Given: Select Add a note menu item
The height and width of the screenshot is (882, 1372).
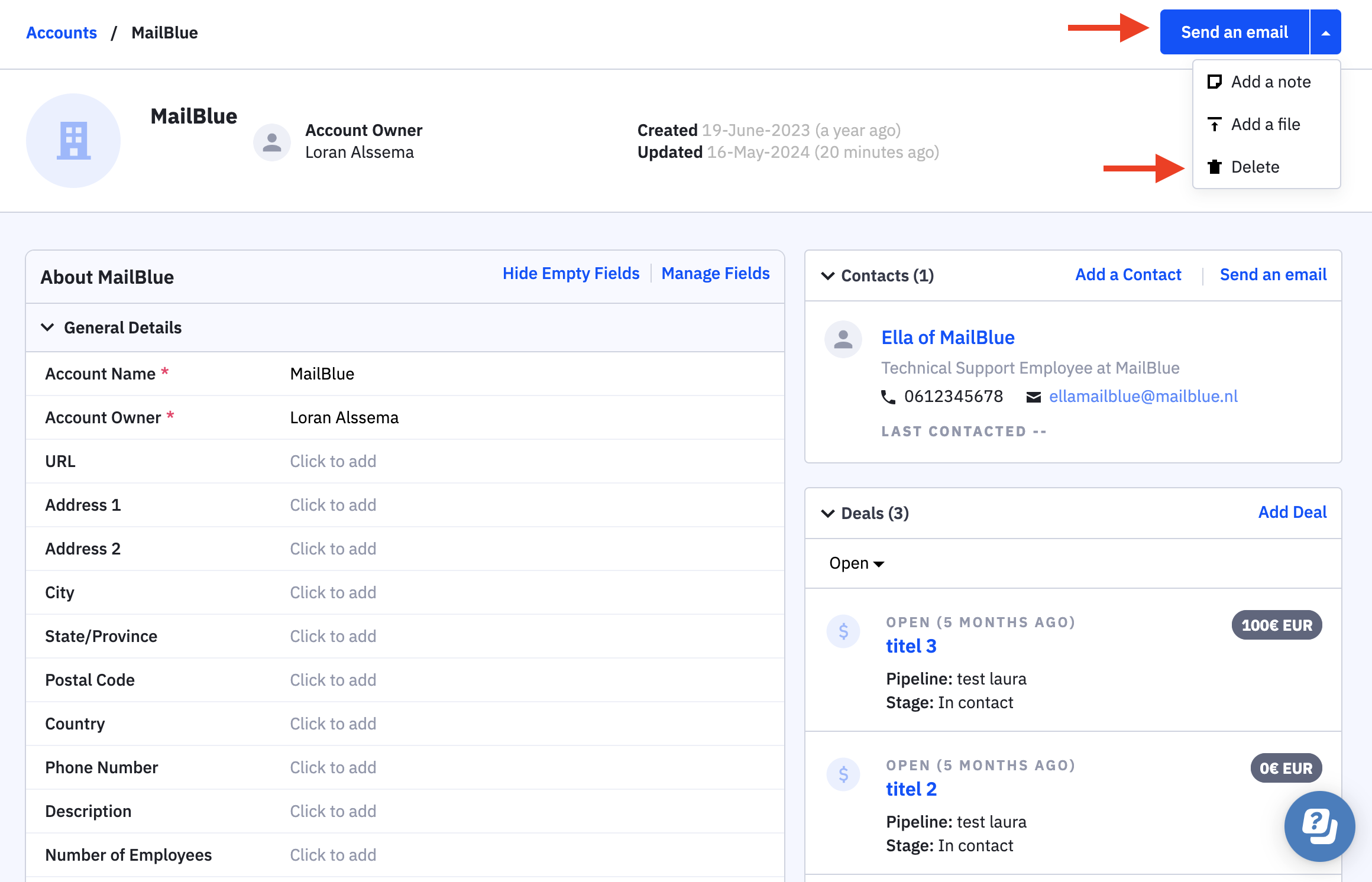Looking at the screenshot, I should [x=1267, y=82].
